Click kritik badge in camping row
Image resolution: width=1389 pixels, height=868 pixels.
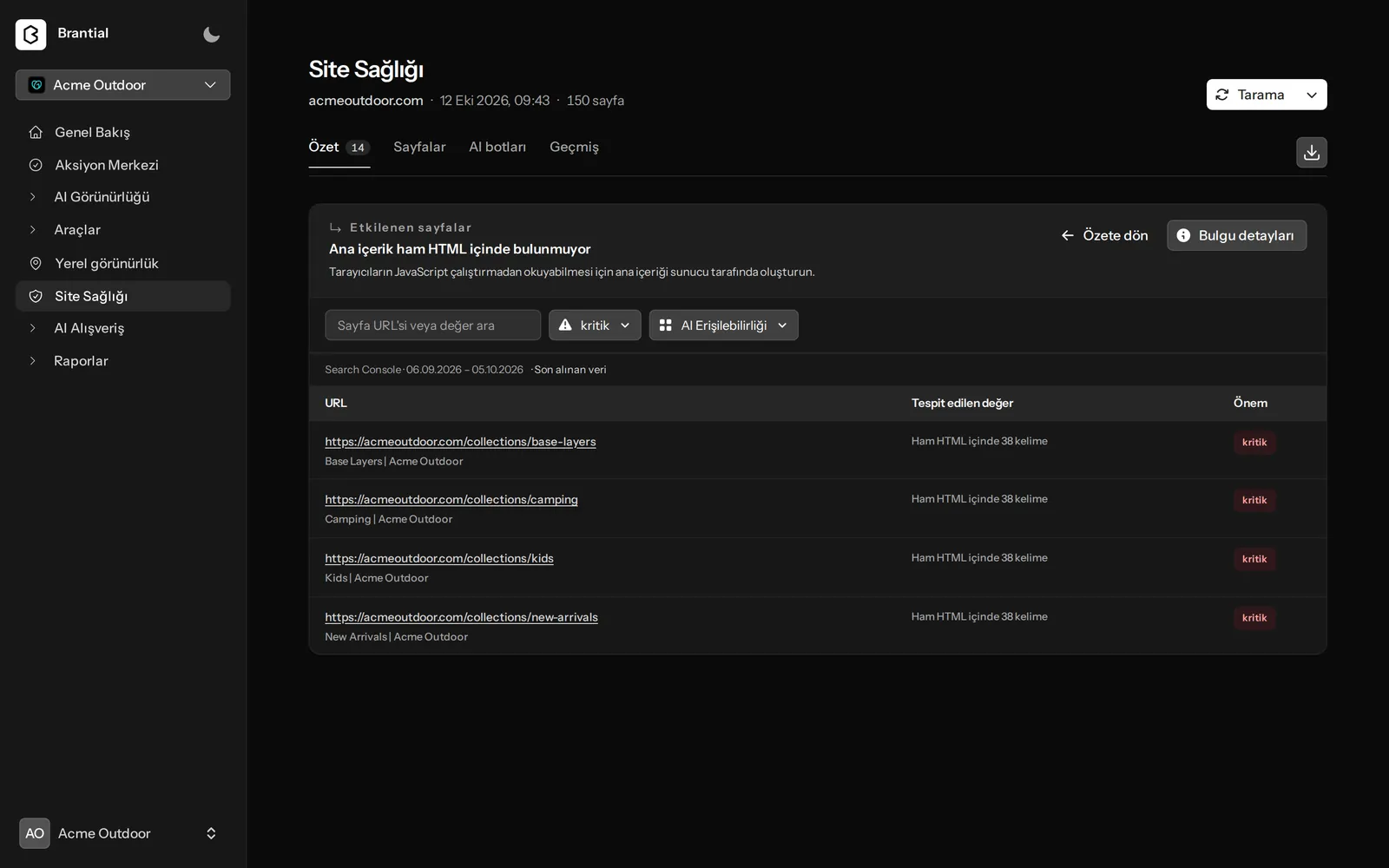pyautogui.click(x=1254, y=501)
